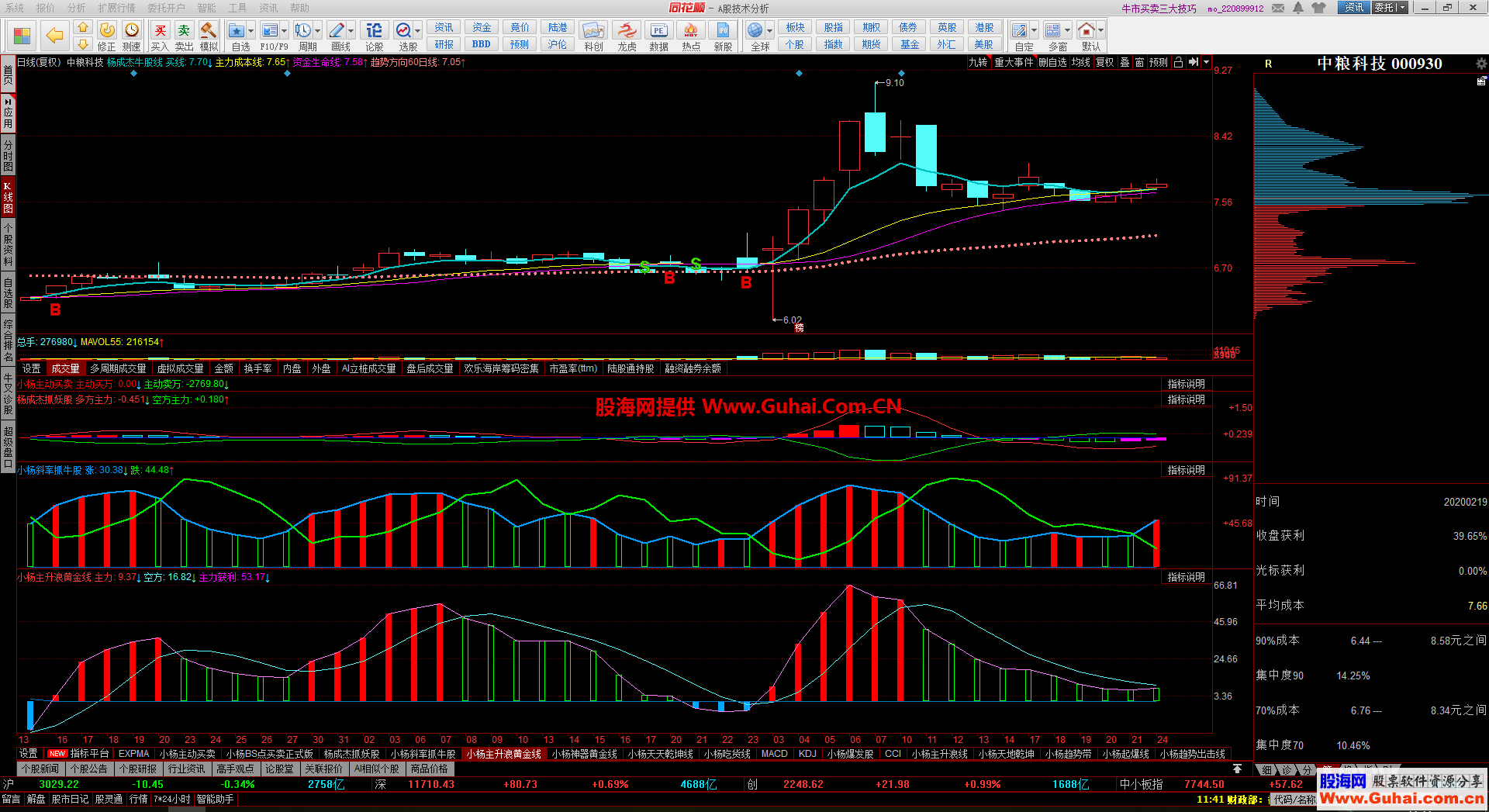Toggle the 均线 moving average display
Screen dimensions: 1489x812
coord(1080,63)
